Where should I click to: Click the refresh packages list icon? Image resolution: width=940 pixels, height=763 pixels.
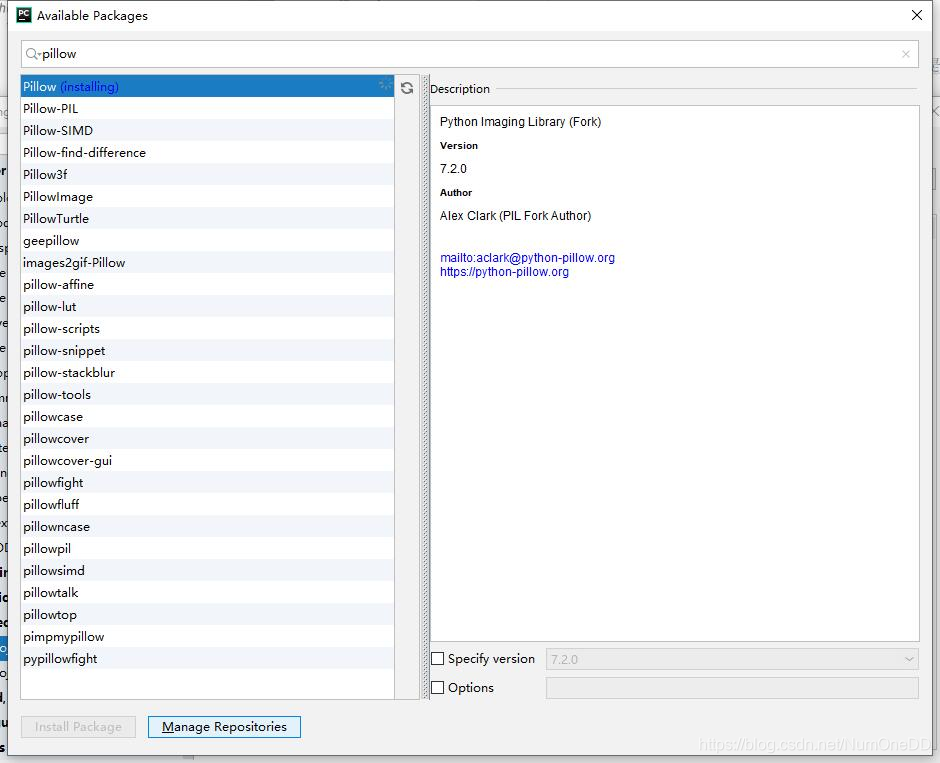pos(407,88)
